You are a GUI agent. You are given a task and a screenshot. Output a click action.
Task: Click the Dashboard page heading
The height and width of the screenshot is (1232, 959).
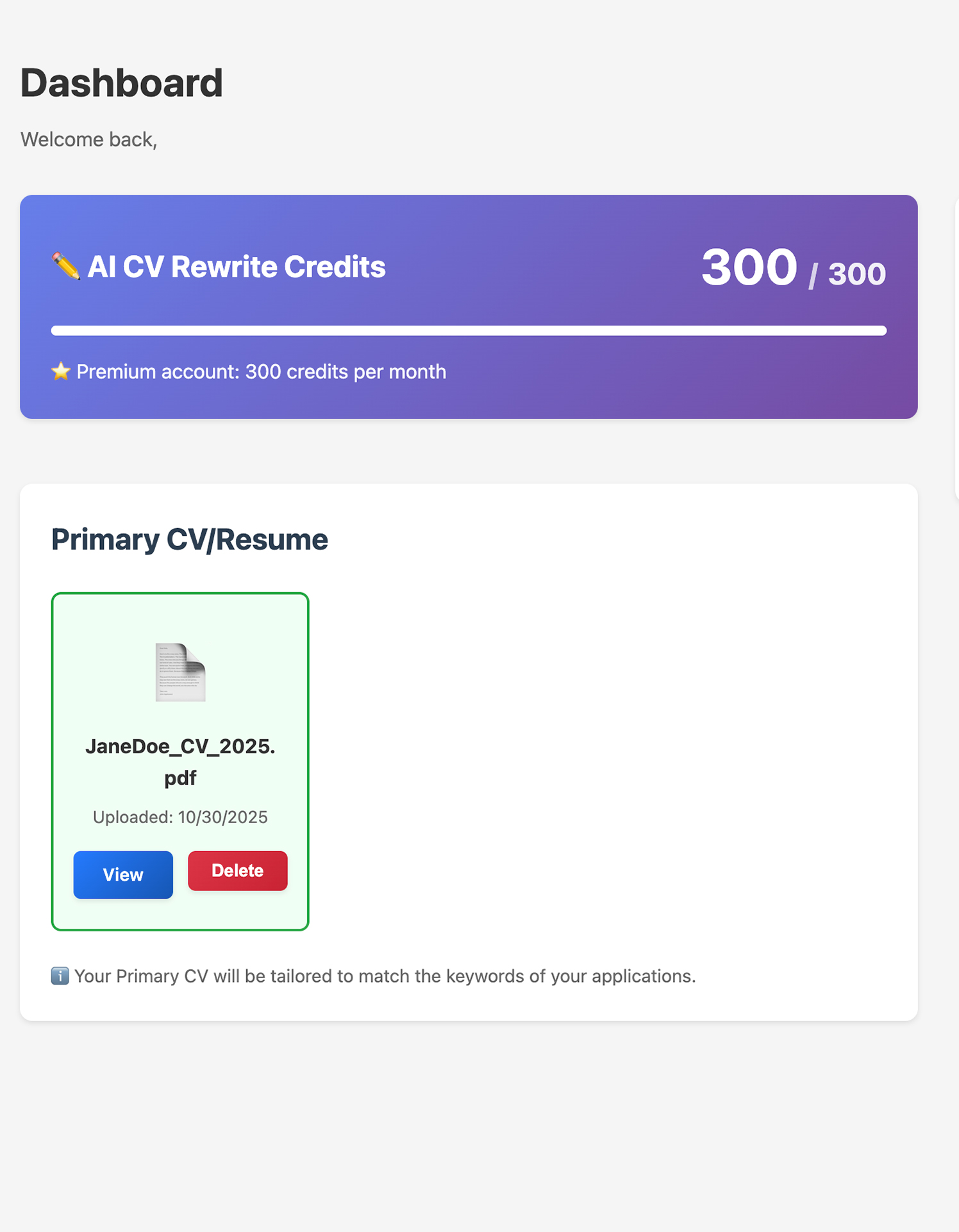[122, 83]
